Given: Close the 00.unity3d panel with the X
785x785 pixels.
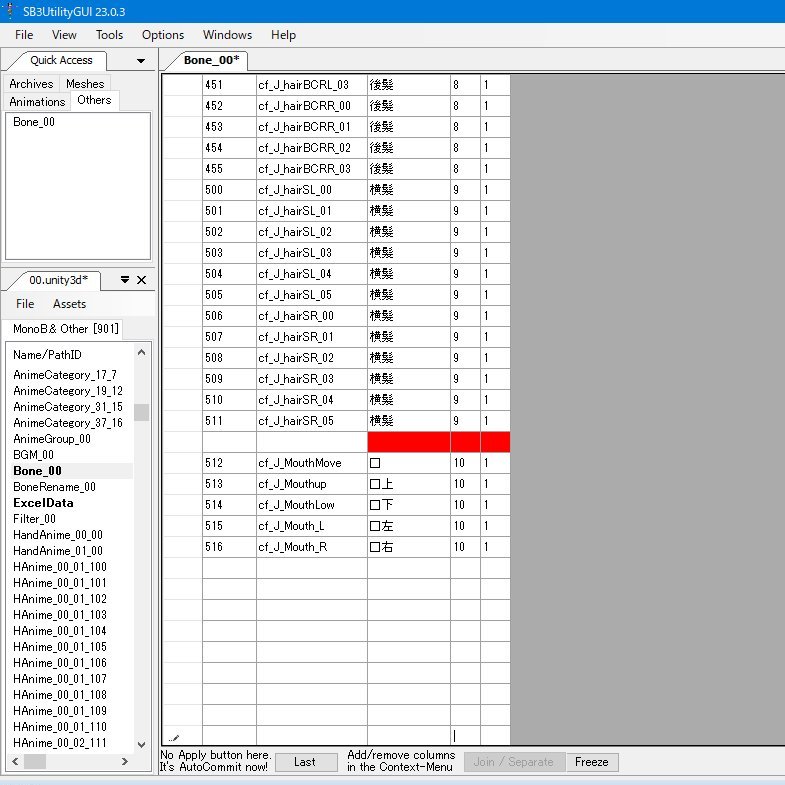Looking at the screenshot, I should 141,280.
